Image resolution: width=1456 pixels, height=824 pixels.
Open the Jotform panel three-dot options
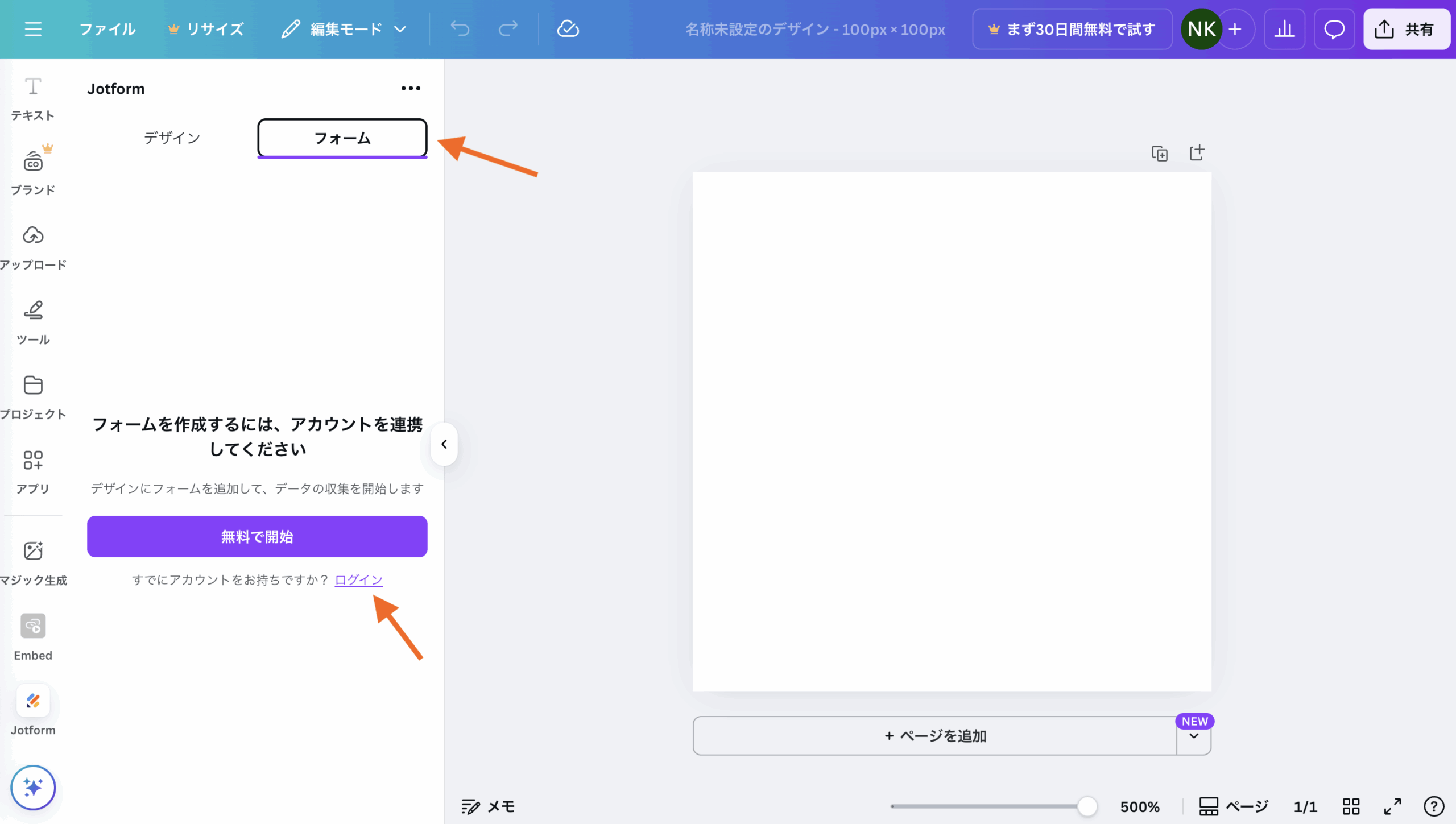click(x=411, y=88)
